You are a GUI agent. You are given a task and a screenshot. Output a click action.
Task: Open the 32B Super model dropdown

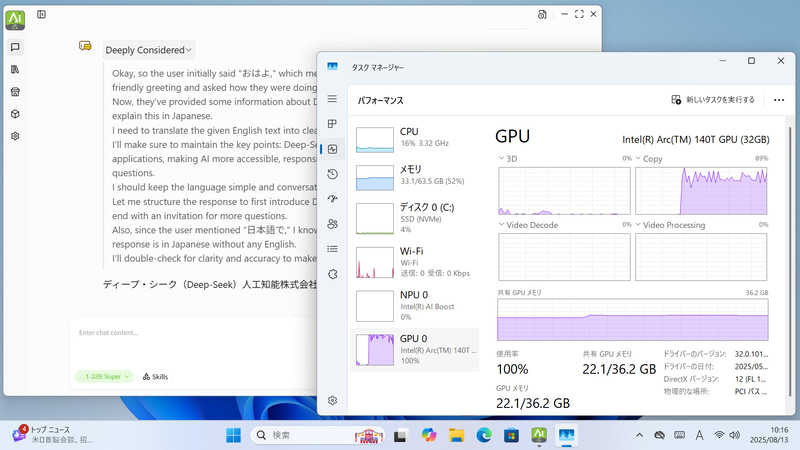[x=105, y=377]
